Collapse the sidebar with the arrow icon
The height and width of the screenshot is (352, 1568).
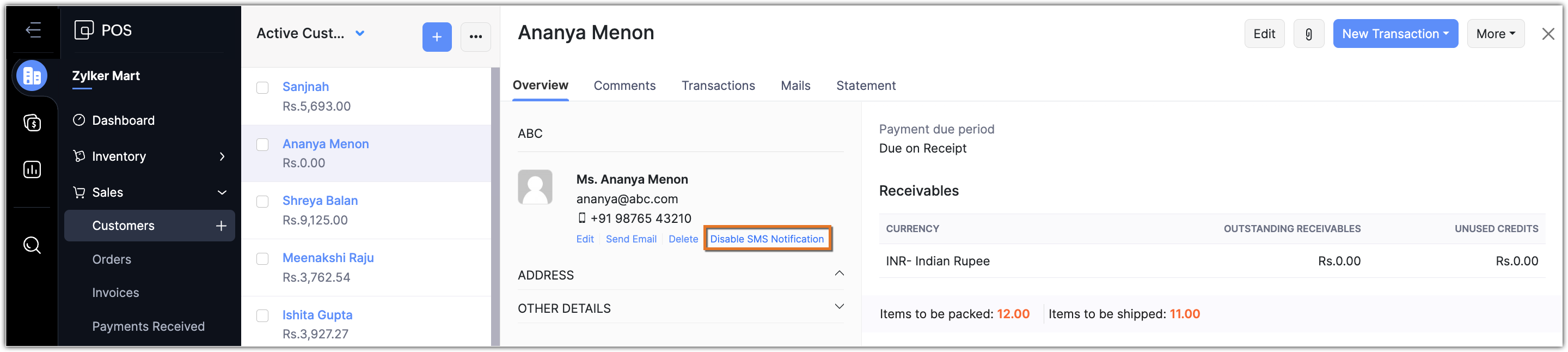(x=33, y=30)
